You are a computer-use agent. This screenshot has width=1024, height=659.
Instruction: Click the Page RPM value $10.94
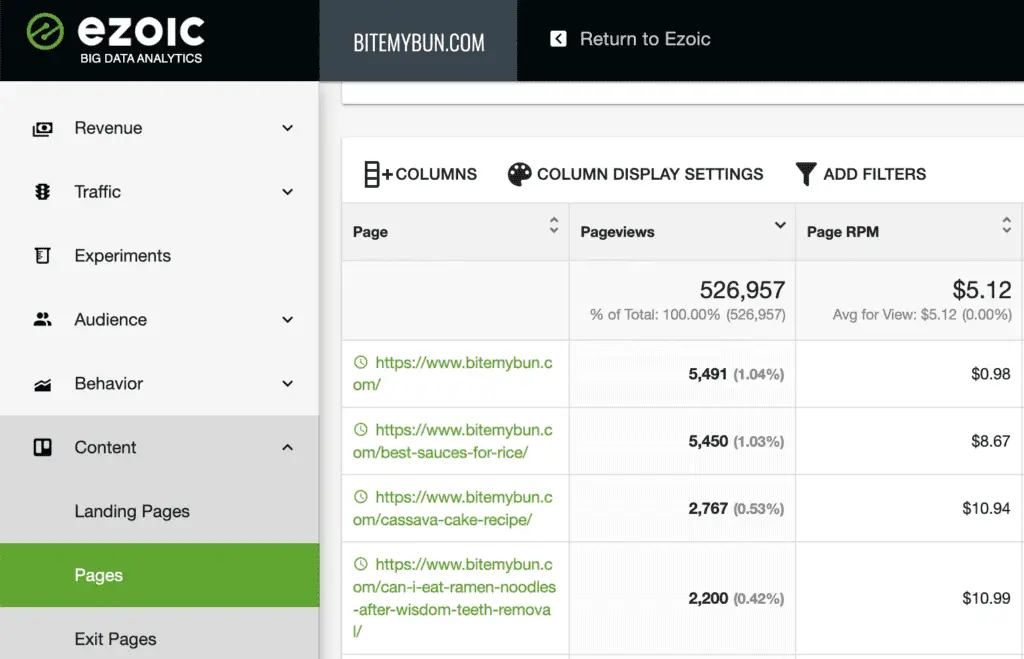(986, 508)
